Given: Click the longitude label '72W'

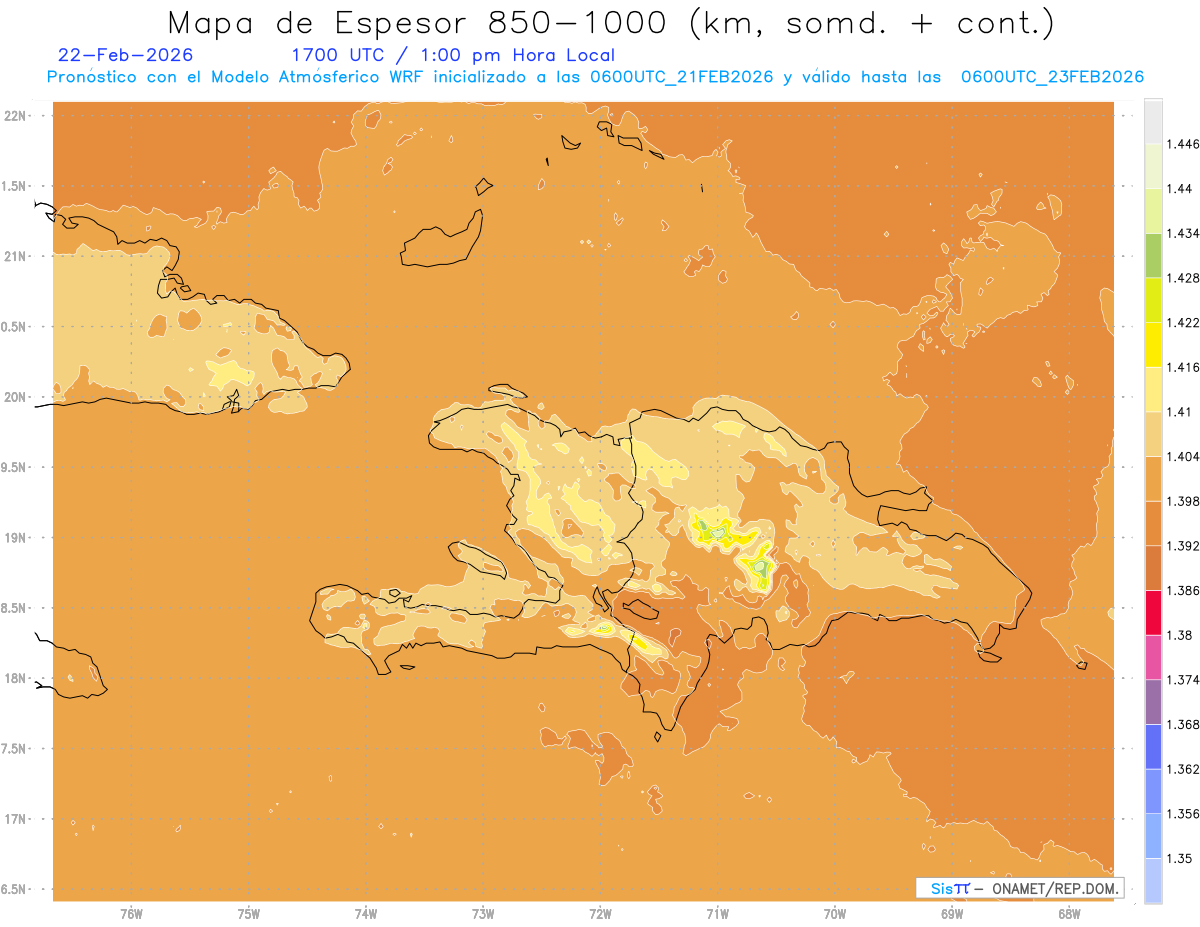Looking at the screenshot, I should [600, 913].
